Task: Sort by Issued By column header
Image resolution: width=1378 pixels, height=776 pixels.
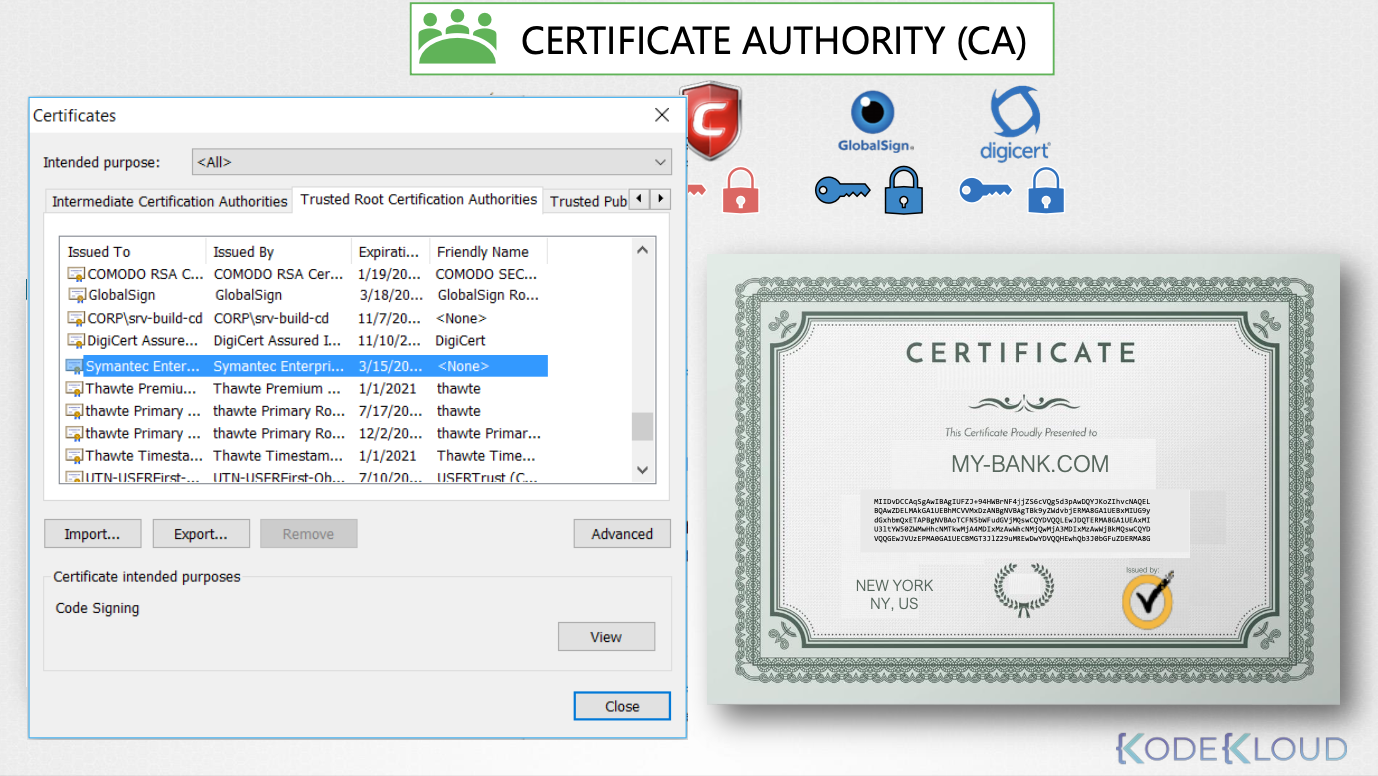Action: pyautogui.click(x=279, y=252)
